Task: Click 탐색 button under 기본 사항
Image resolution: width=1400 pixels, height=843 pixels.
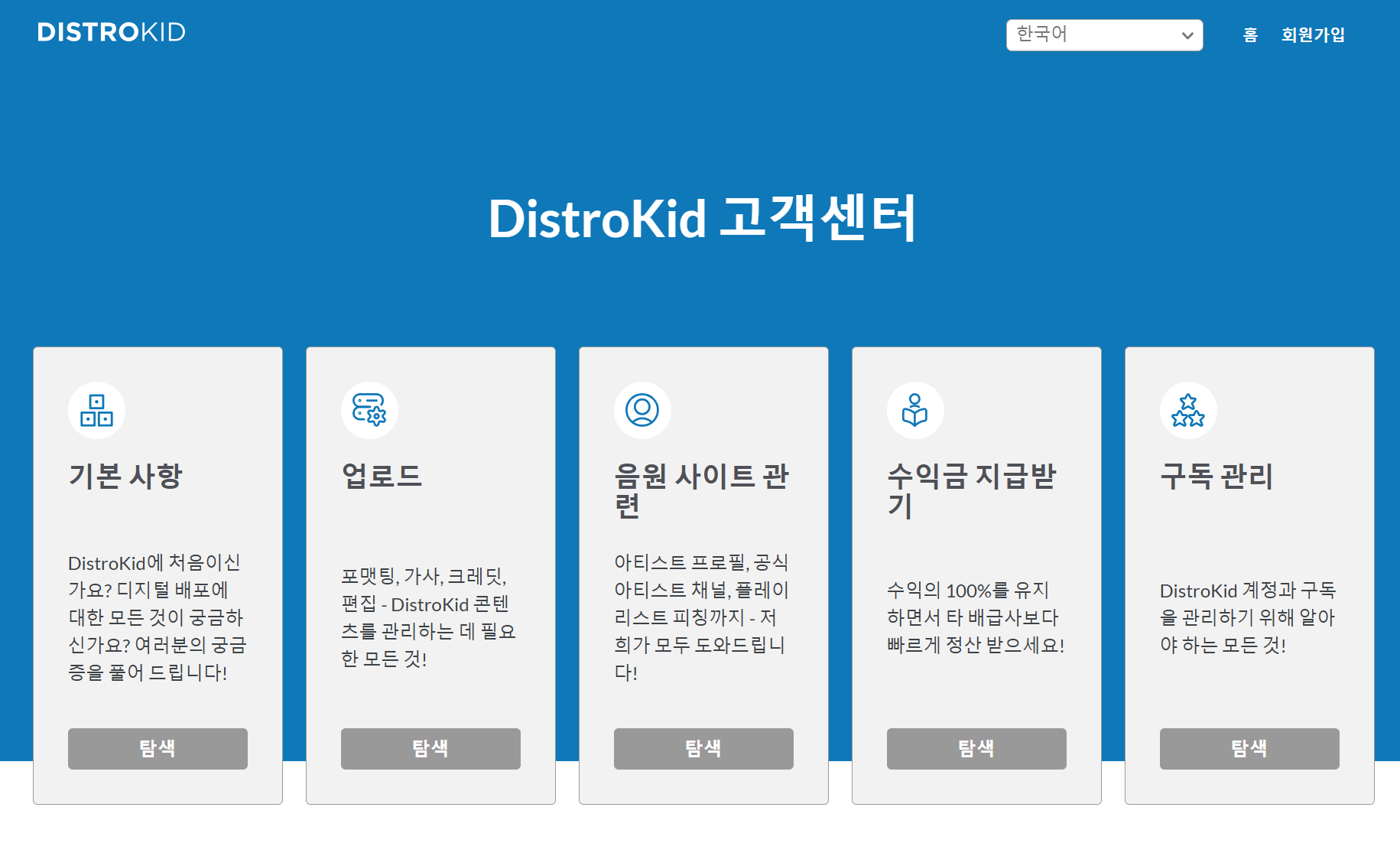Action: click(158, 748)
